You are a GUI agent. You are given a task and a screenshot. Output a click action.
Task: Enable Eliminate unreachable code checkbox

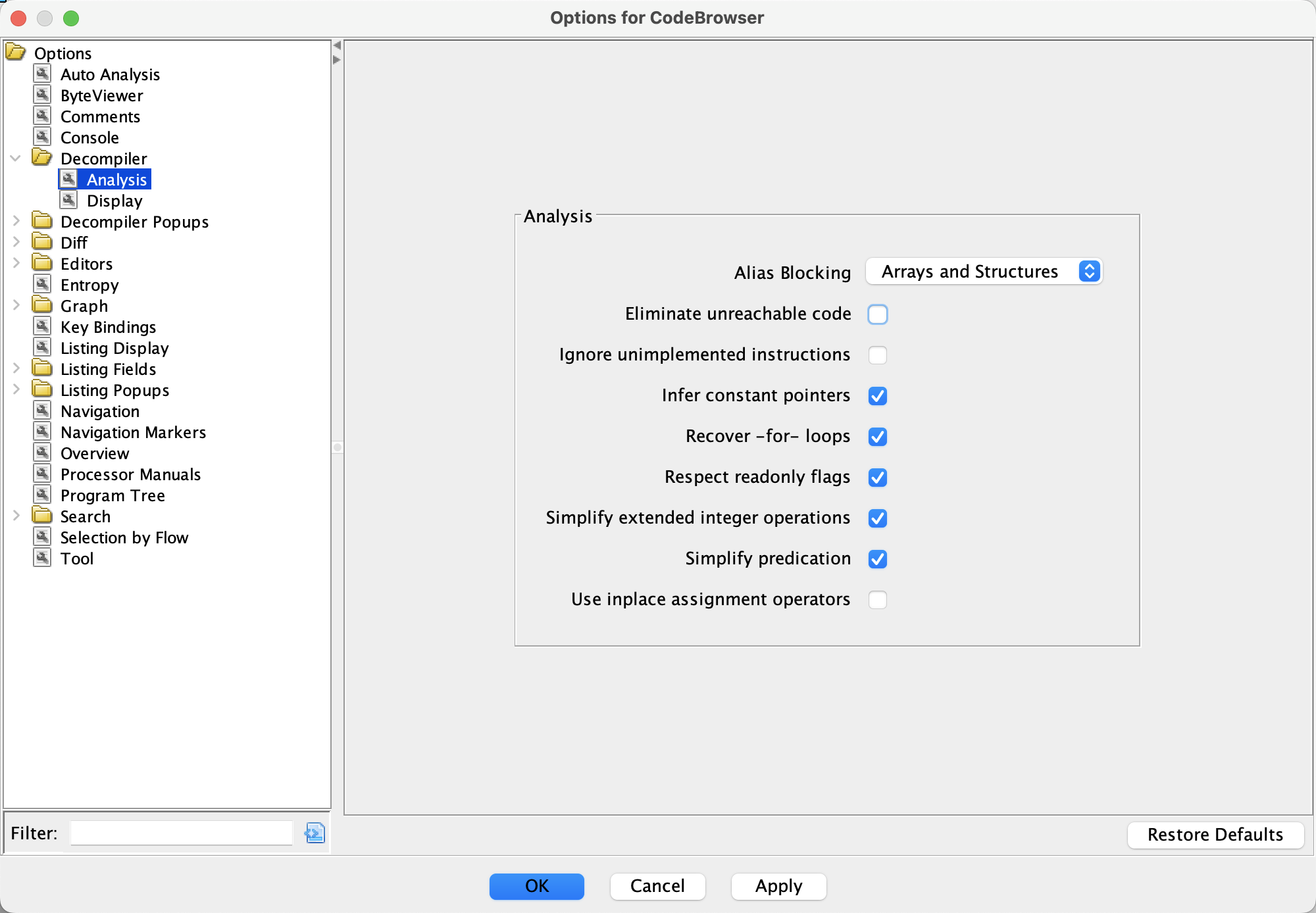click(877, 314)
